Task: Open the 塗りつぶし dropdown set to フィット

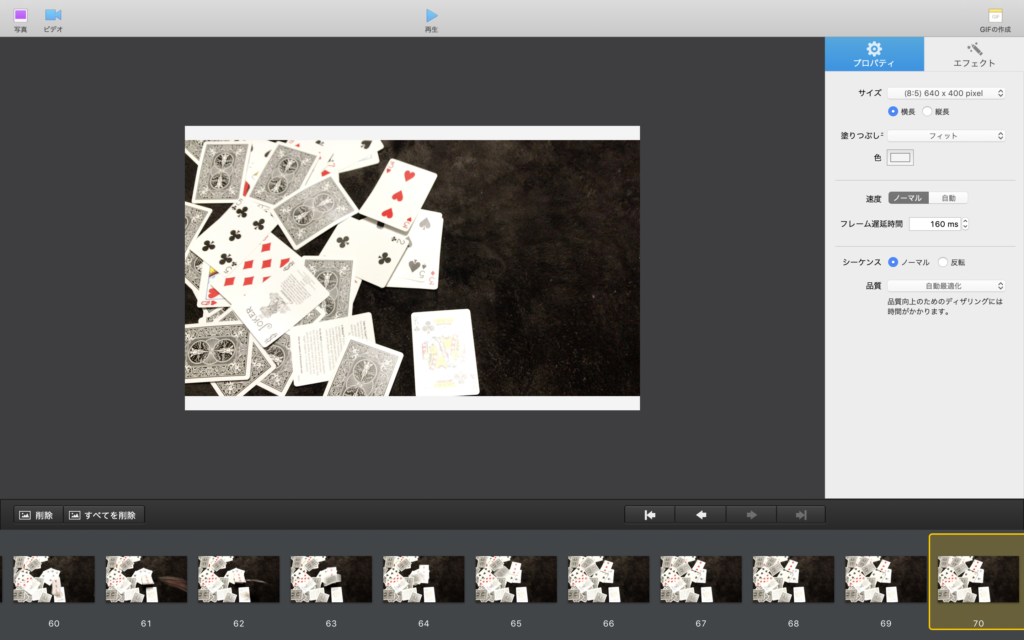Action: pos(946,136)
